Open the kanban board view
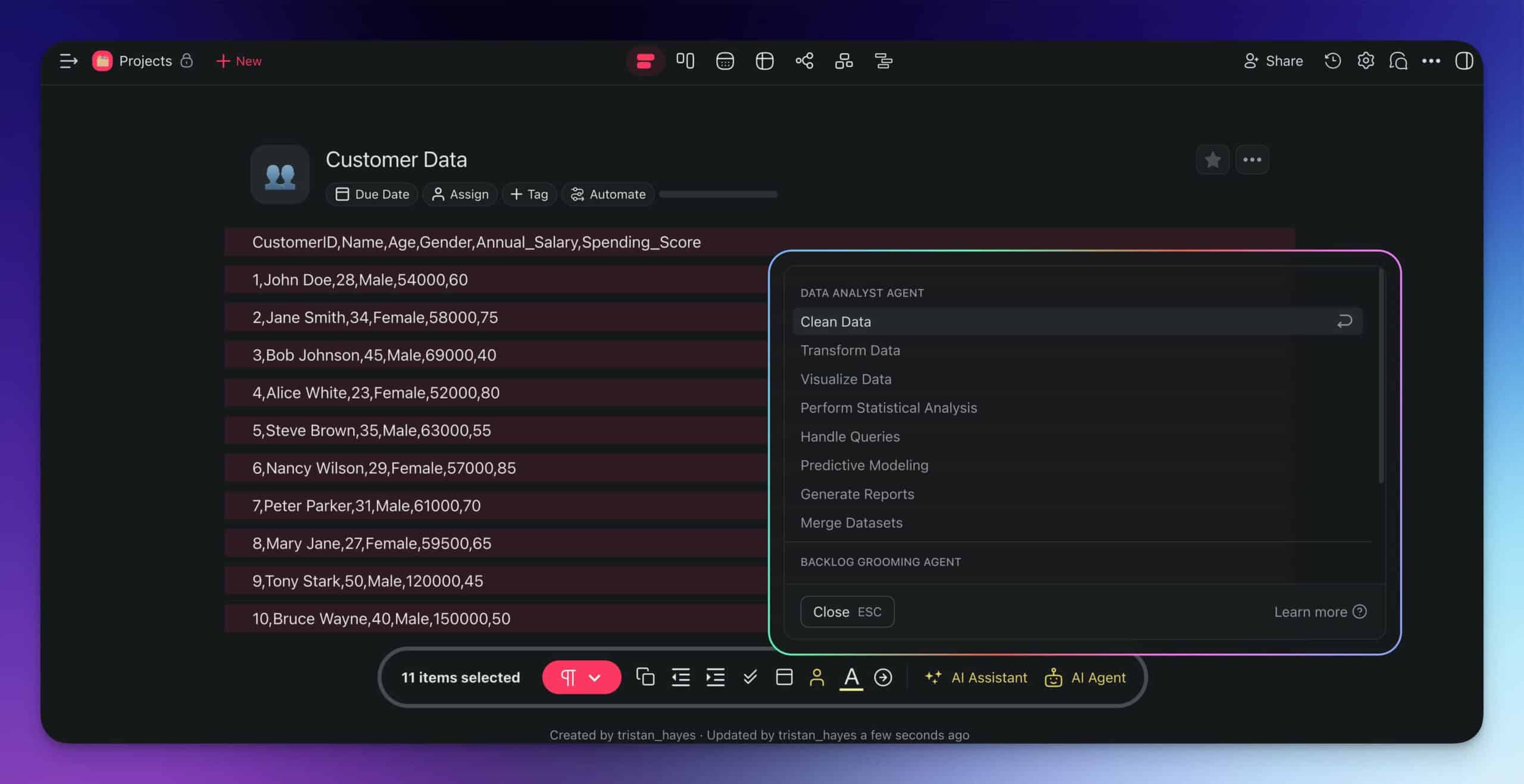 point(685,61)
